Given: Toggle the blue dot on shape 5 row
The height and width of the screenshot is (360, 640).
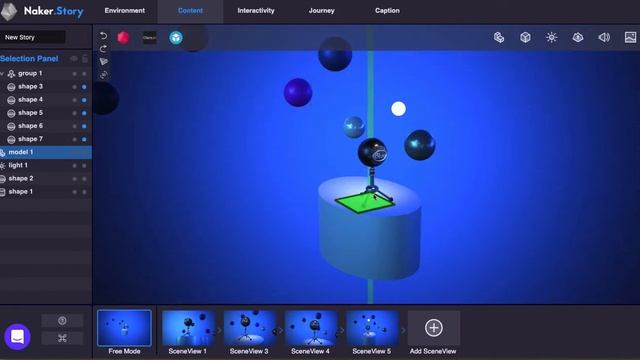Looking at the screenshot, I should (x=84, y=113).
